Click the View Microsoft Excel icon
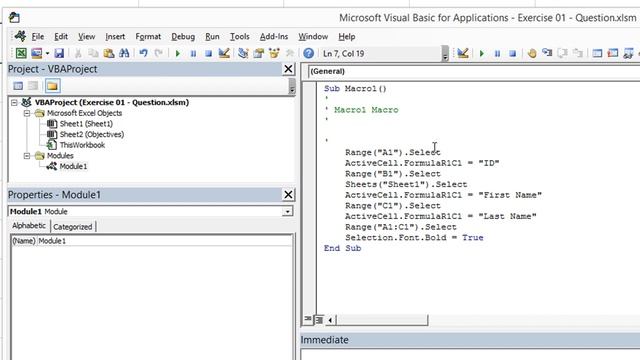 pyautogui.click(x=21, y=53)
